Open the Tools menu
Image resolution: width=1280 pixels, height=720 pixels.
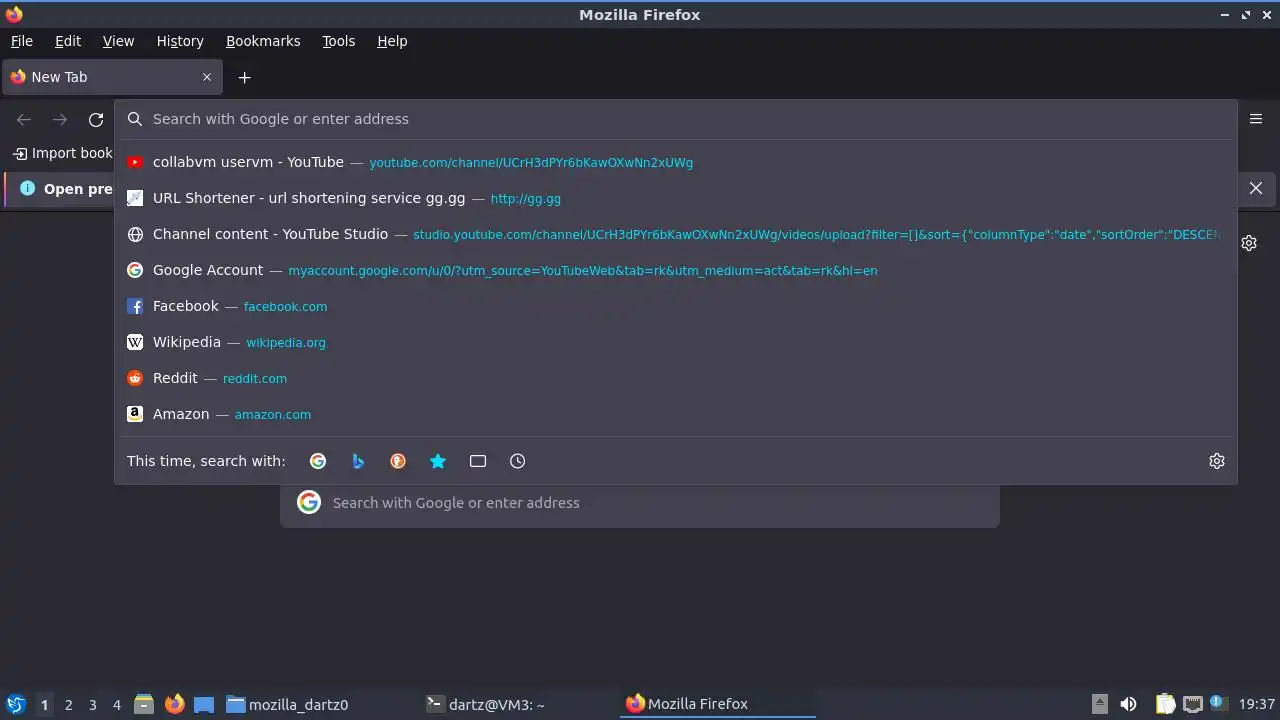(338, 41)
